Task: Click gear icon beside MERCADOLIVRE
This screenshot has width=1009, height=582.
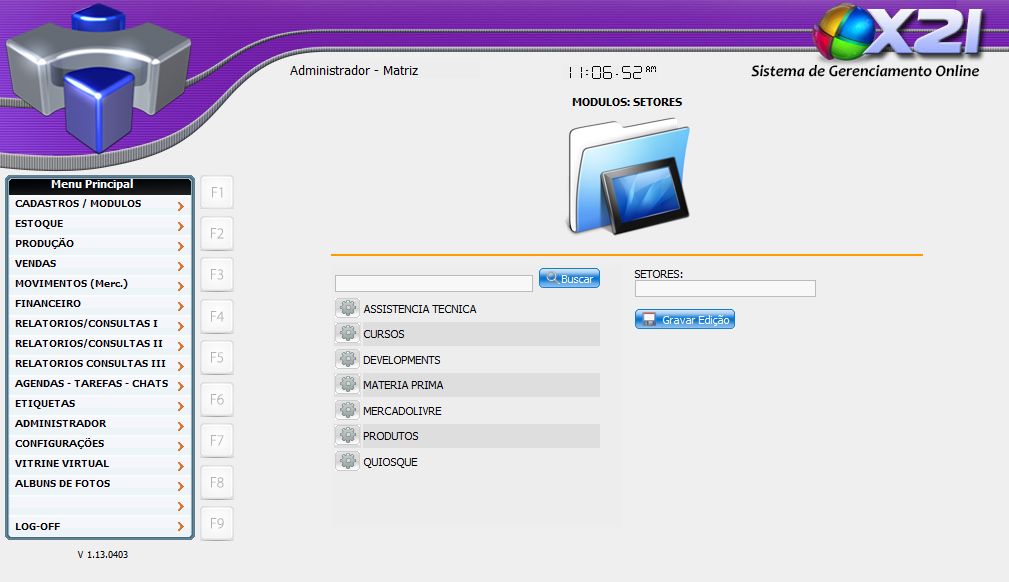Action: [x=347, y=410]
